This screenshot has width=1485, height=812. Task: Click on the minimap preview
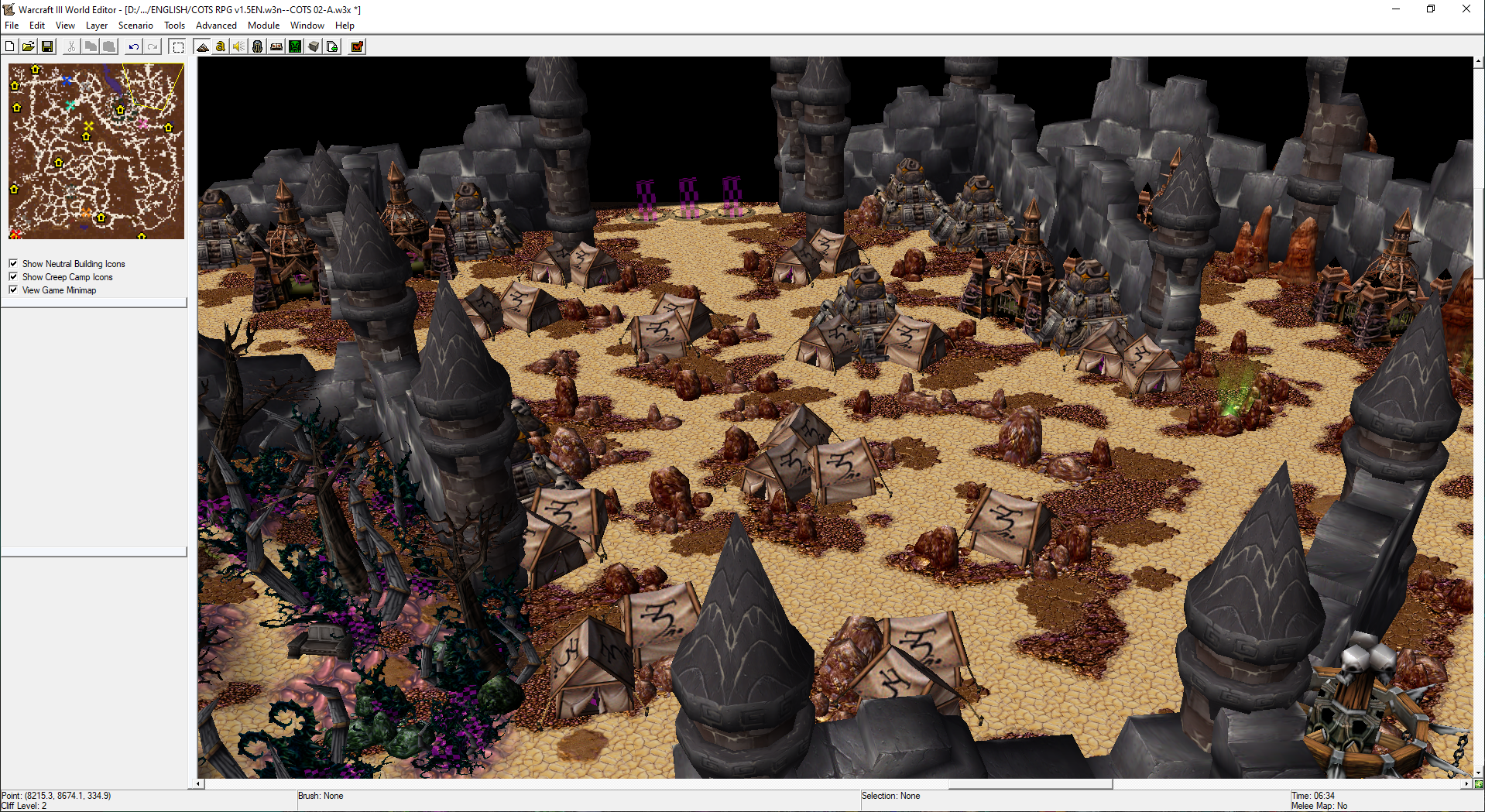(96, 151)
